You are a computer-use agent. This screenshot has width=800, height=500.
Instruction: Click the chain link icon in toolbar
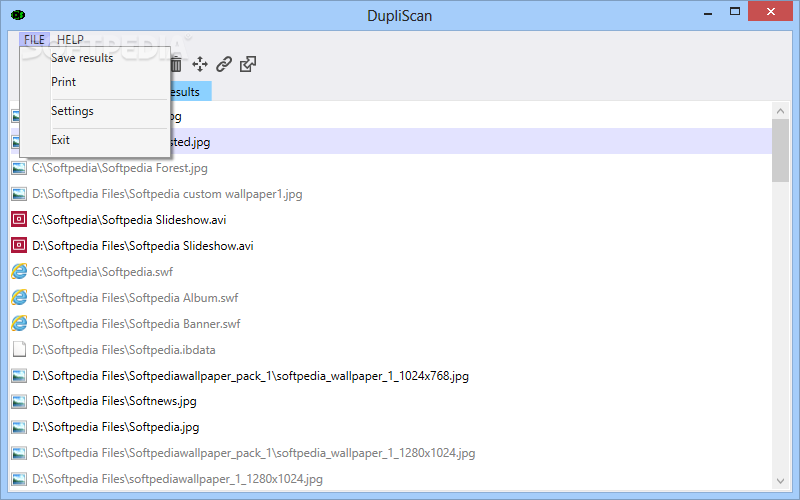[x=224, y=64]
